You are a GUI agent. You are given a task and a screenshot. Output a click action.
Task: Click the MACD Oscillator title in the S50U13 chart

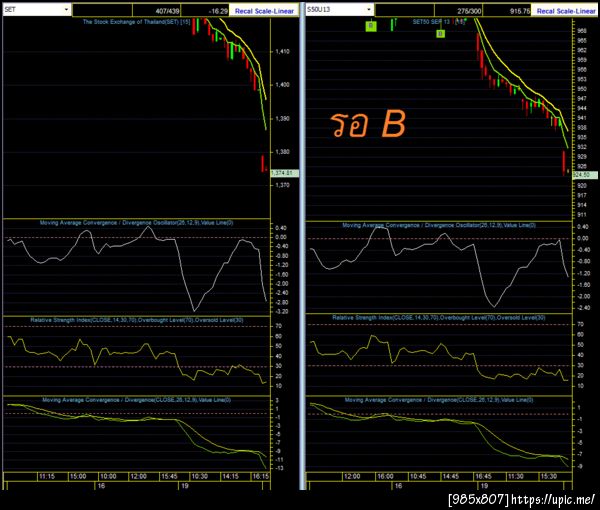(439, 225)
